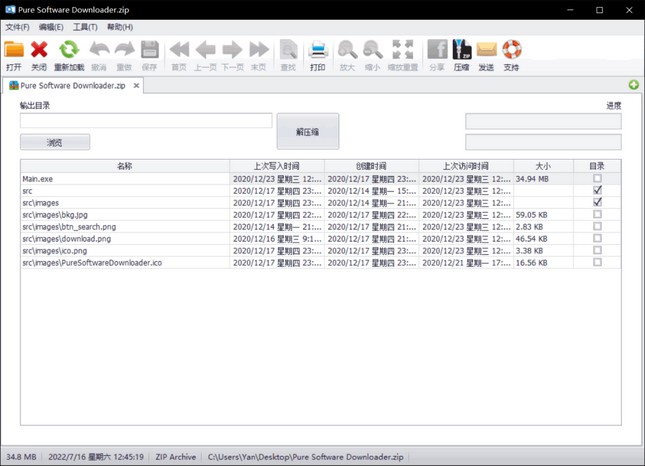
Task: Select the src\images\ico.png file name
Action: [55, 250]
